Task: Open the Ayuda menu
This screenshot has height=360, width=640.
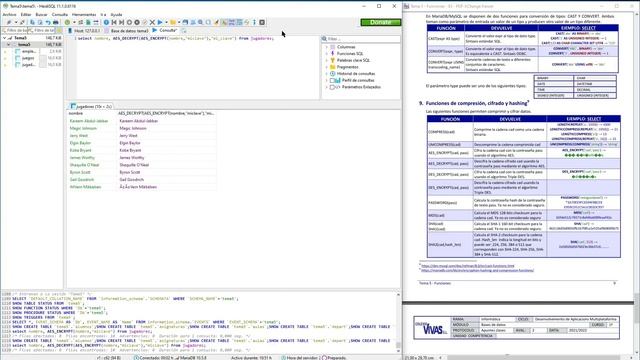Action: point(116,14)
